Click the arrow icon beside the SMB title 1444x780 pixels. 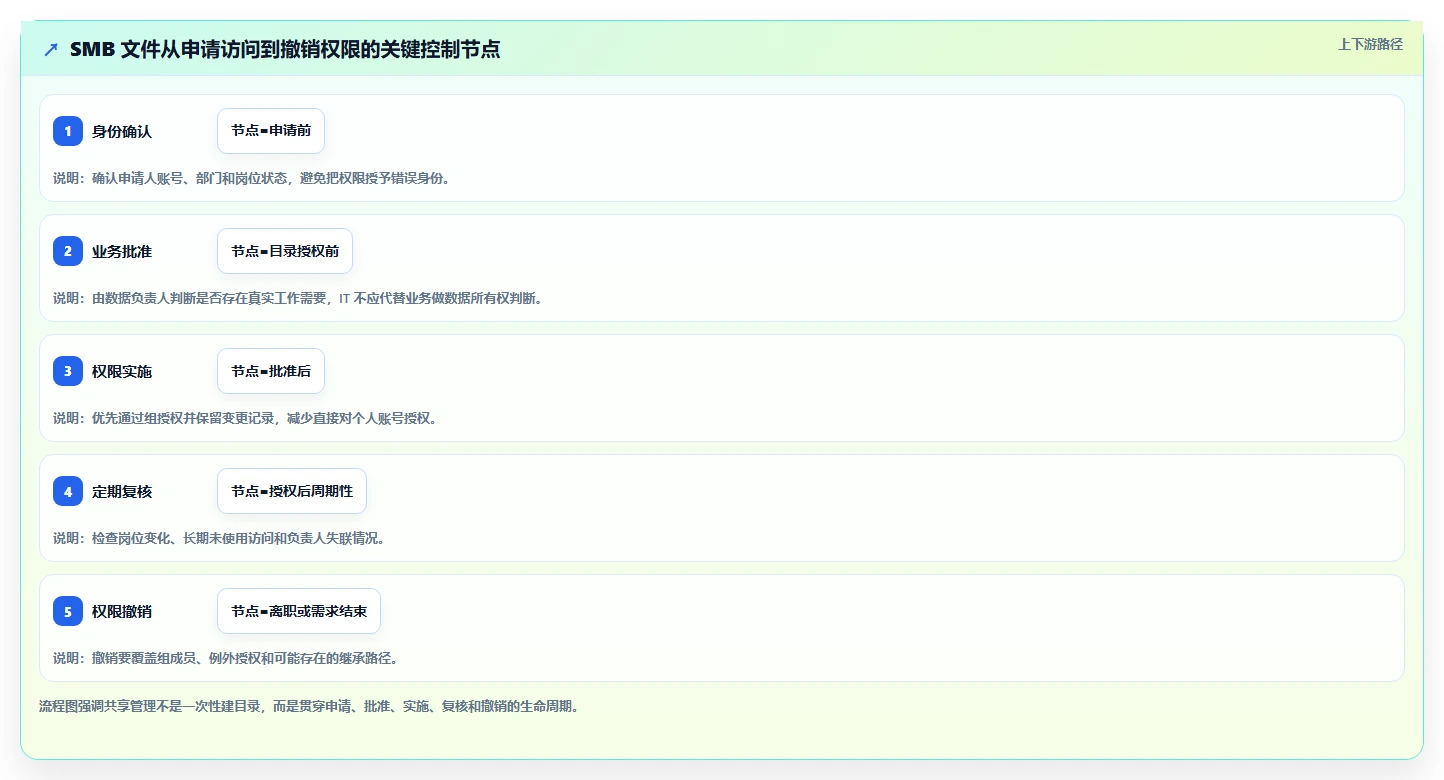coord(51,49)
